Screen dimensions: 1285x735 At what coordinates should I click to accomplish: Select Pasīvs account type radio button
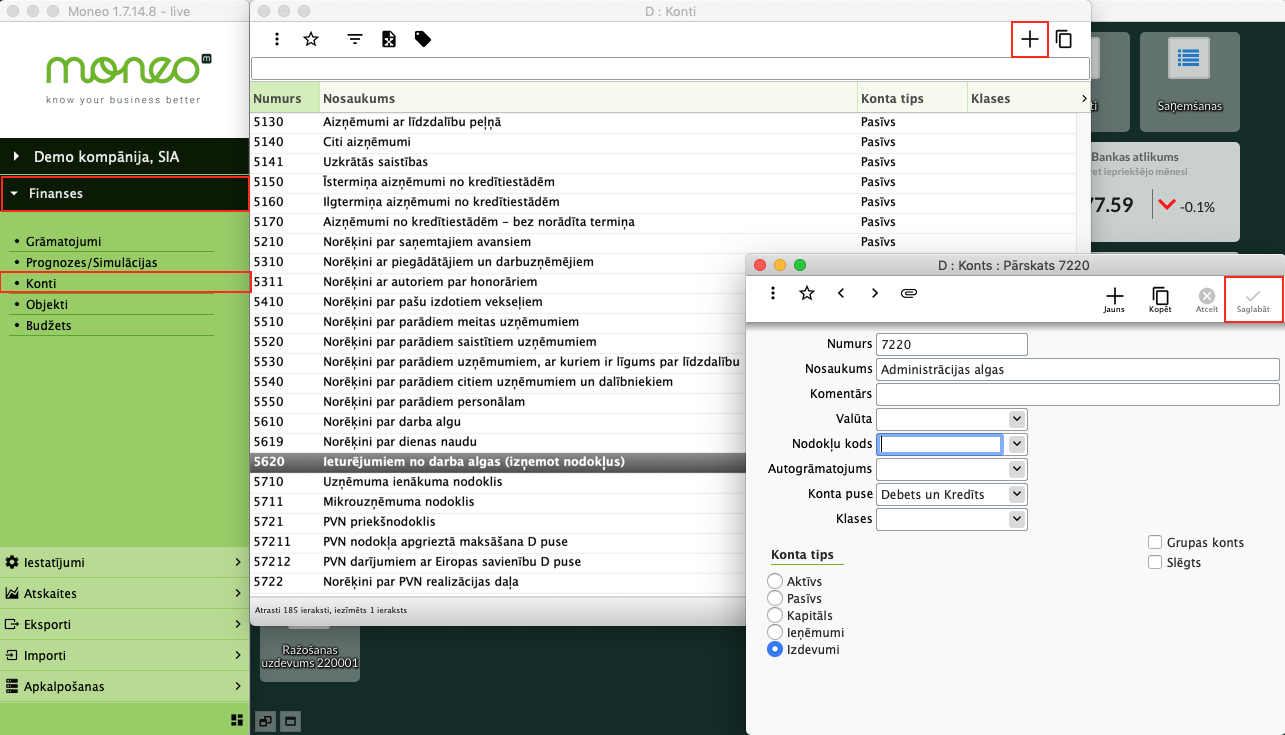pos(774,598)
